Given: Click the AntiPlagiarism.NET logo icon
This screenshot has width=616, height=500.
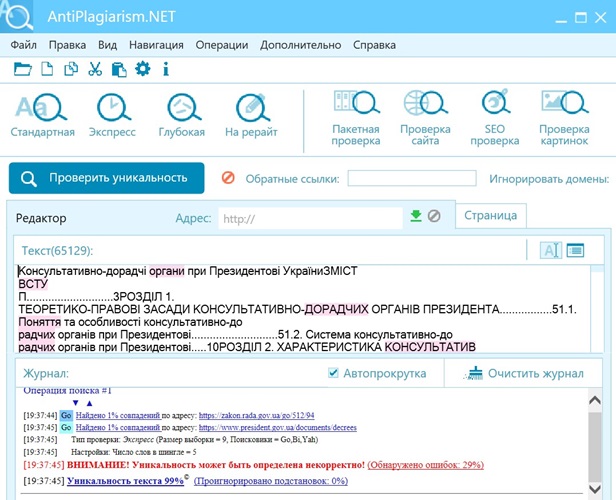Looking at the screenshot, I should point(16,16).
